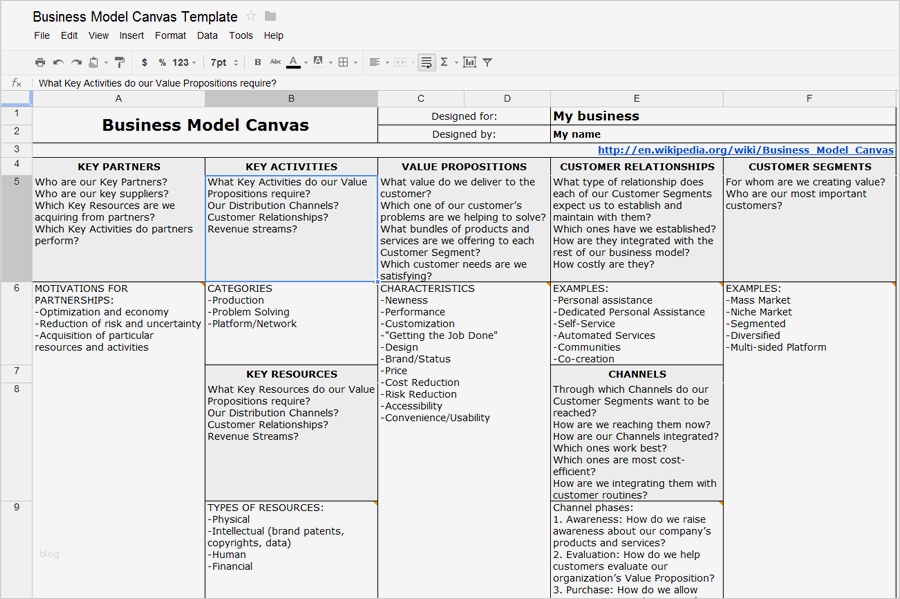This screenshot has height=599, width=900.
Task: Click the CHANNELS header cell
Action: click(x=637, y=374)
